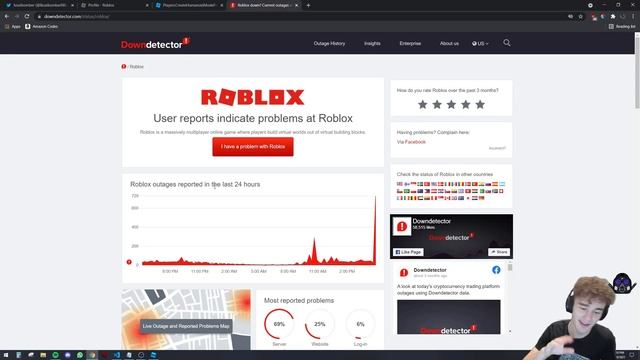Click the red baseline alert icon on chart
The image size is (640, 360).
click(x=129, y=262)
